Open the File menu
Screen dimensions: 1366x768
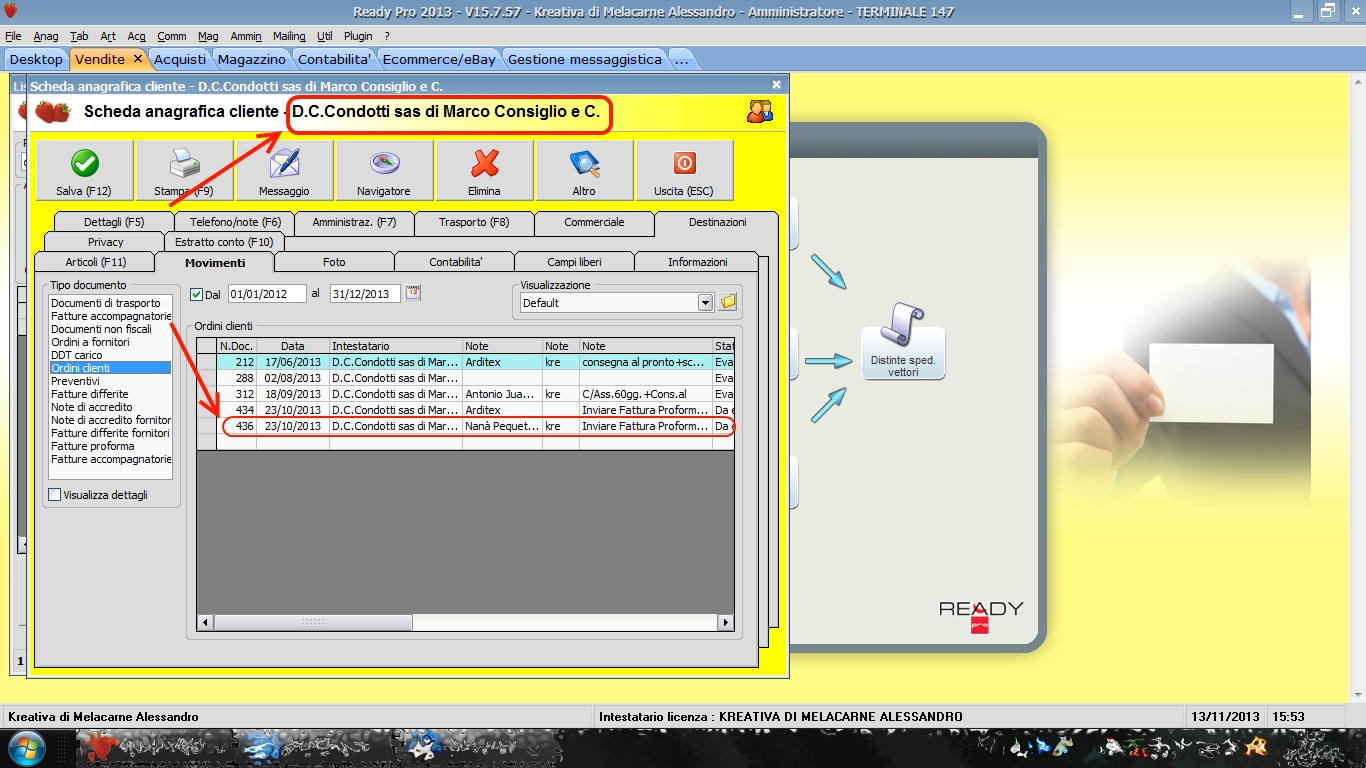[x=13, y=36]
